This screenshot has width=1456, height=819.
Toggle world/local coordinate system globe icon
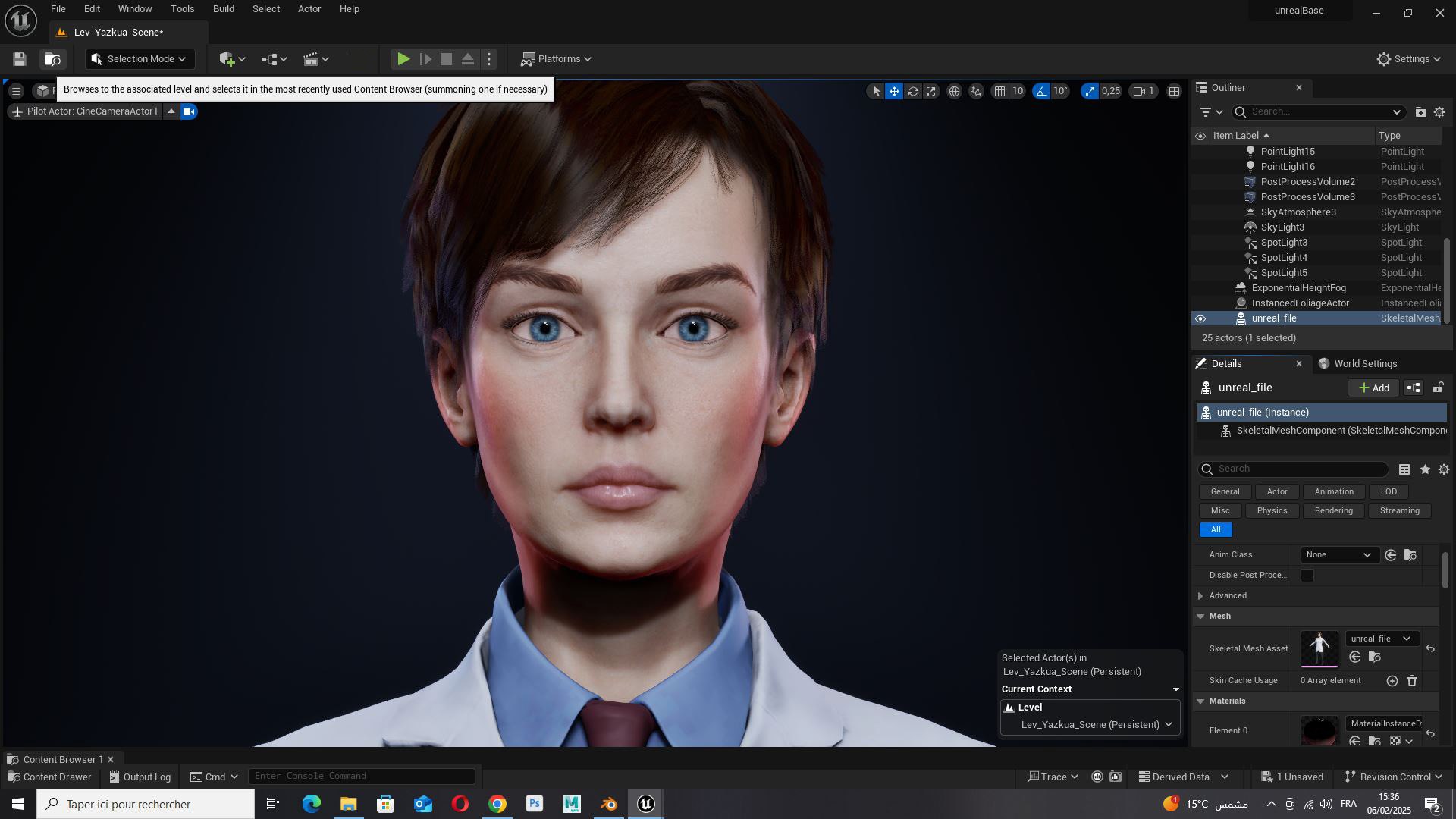tap(954, 91)
